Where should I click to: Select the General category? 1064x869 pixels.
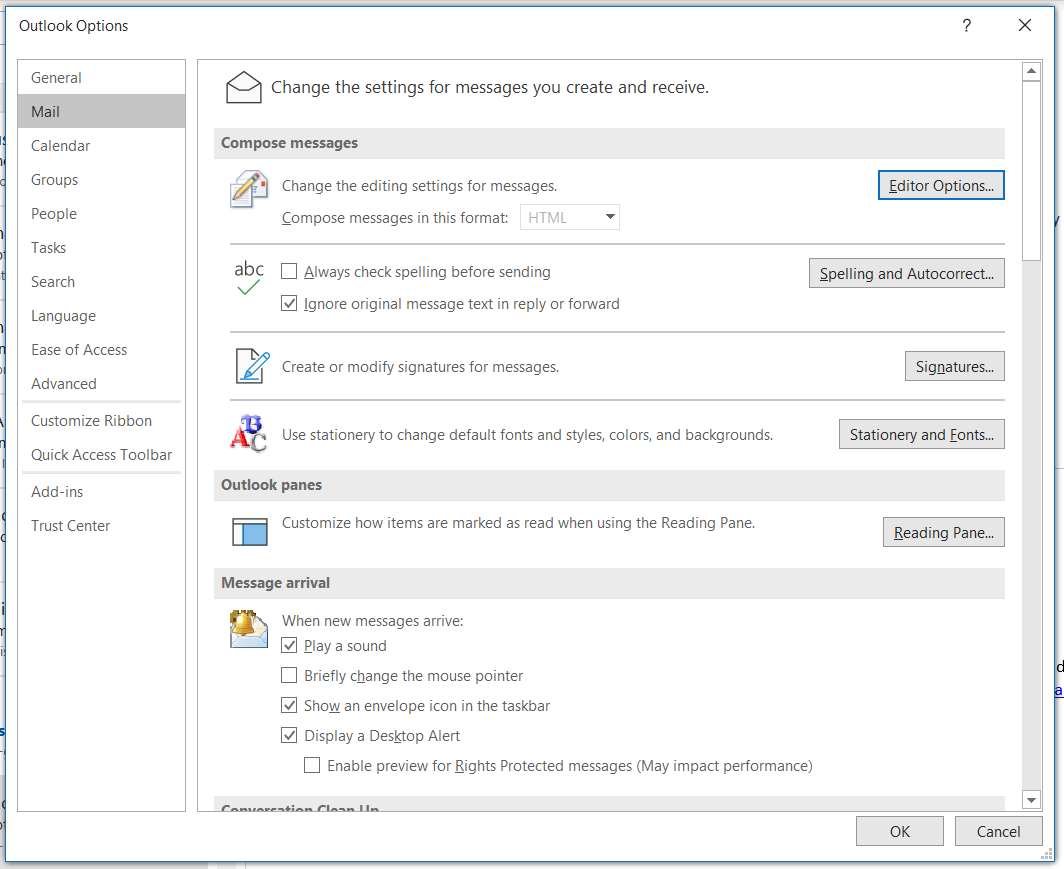click(x=101, y=77)
